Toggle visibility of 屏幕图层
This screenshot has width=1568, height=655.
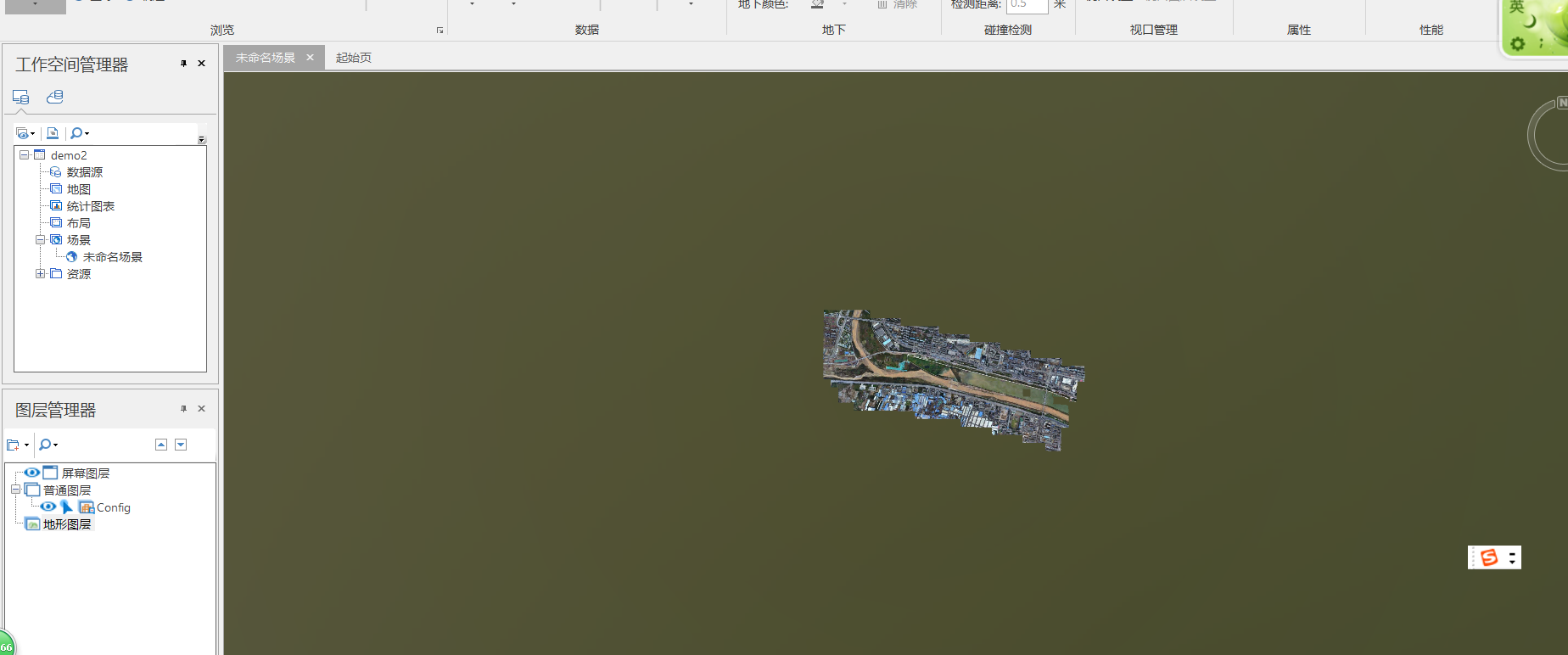(31, 473)
